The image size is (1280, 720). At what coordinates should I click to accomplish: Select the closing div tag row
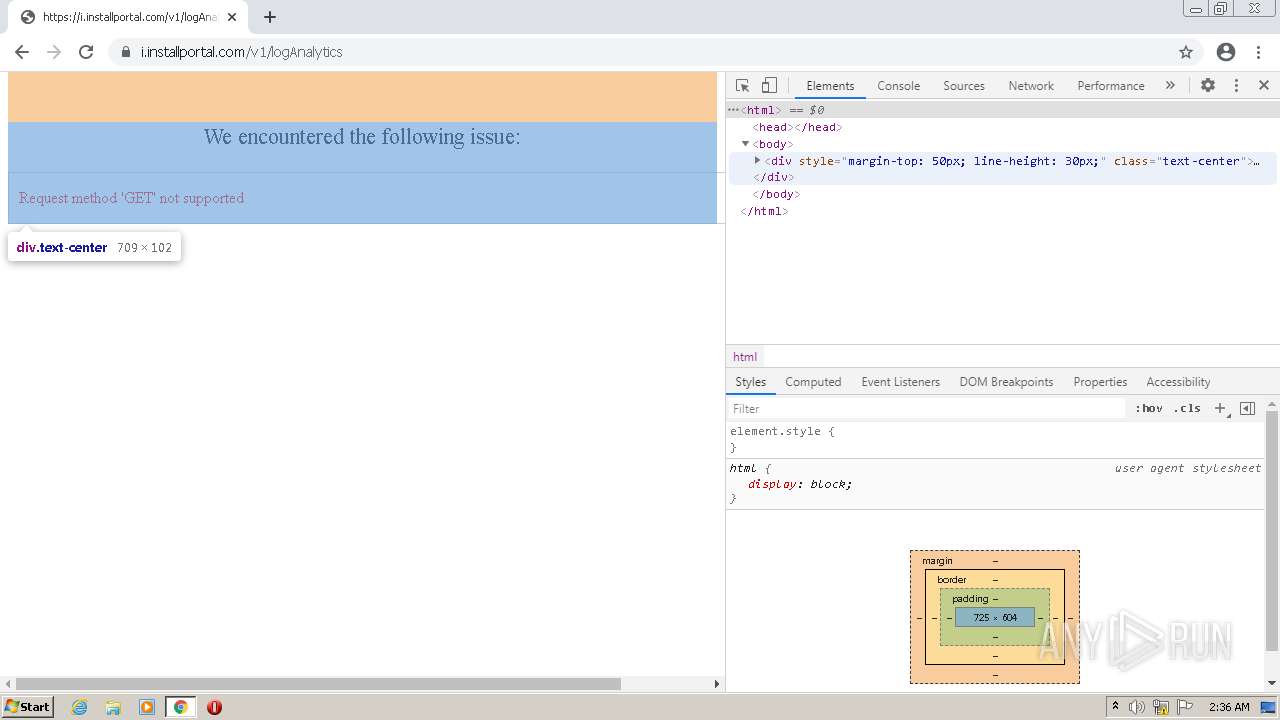tap(1003, 177)
